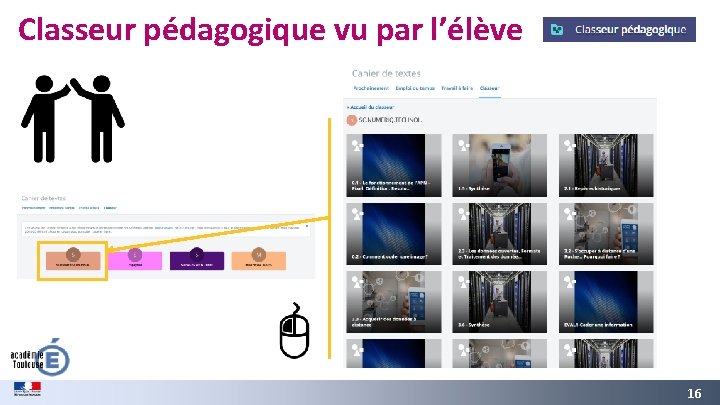Select the Classeur tab in right panel
The width and height of the screenshot is (720, 405).
point(489,88)
